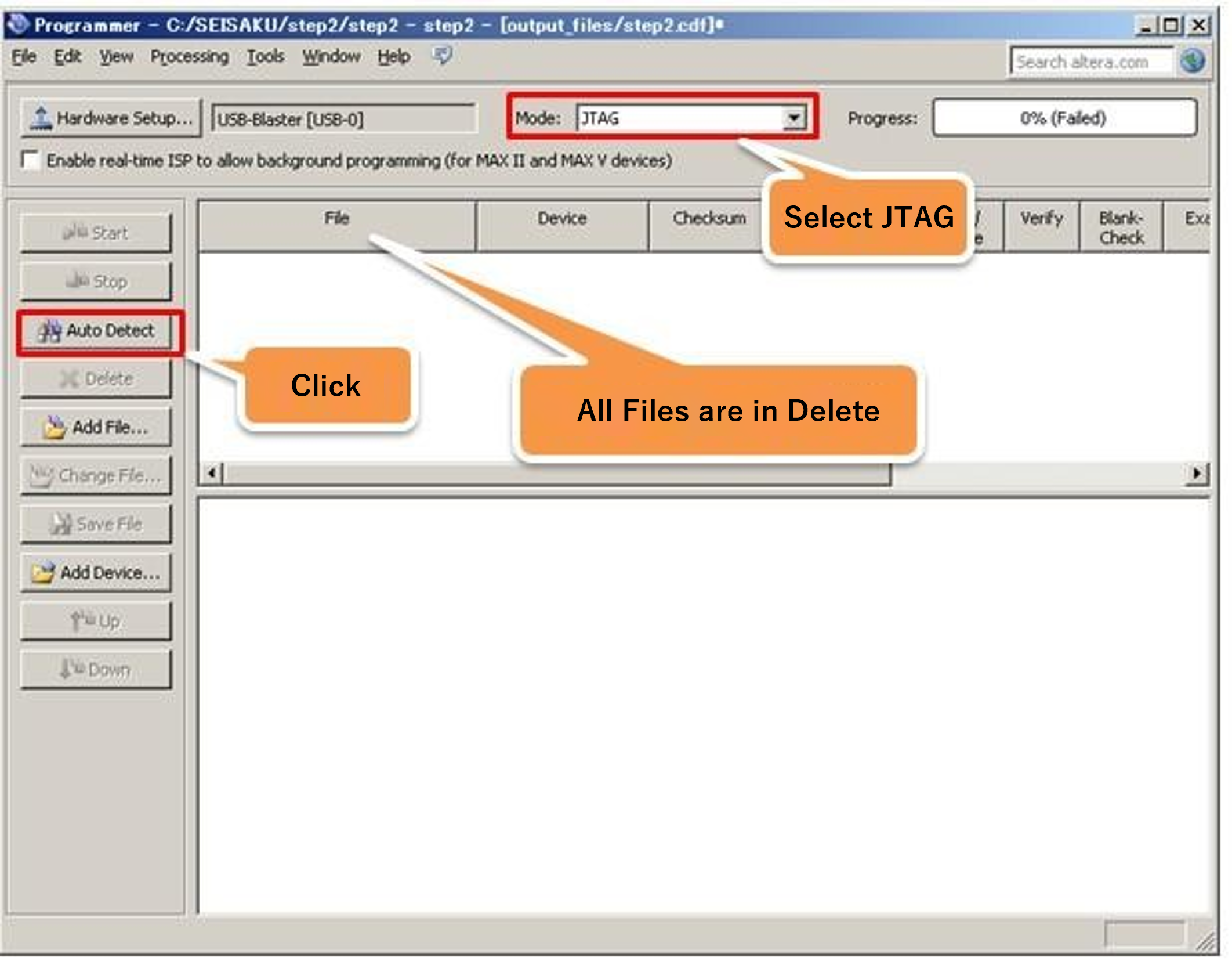Click inside the Search altera.com field
Screen dimensions: 1232x968
[x=1090, y=62]
